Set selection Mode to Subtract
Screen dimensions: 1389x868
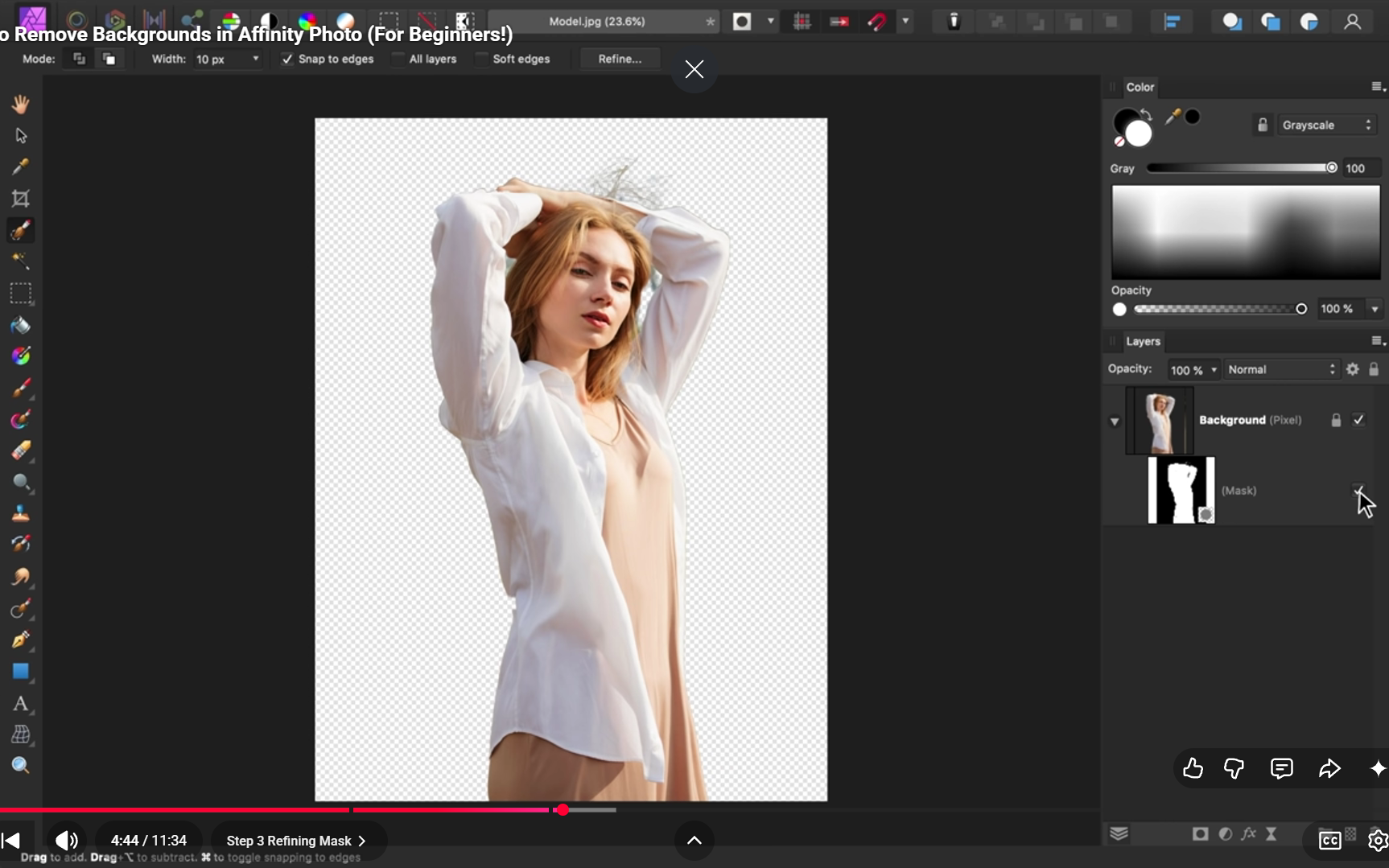[109, 59]
